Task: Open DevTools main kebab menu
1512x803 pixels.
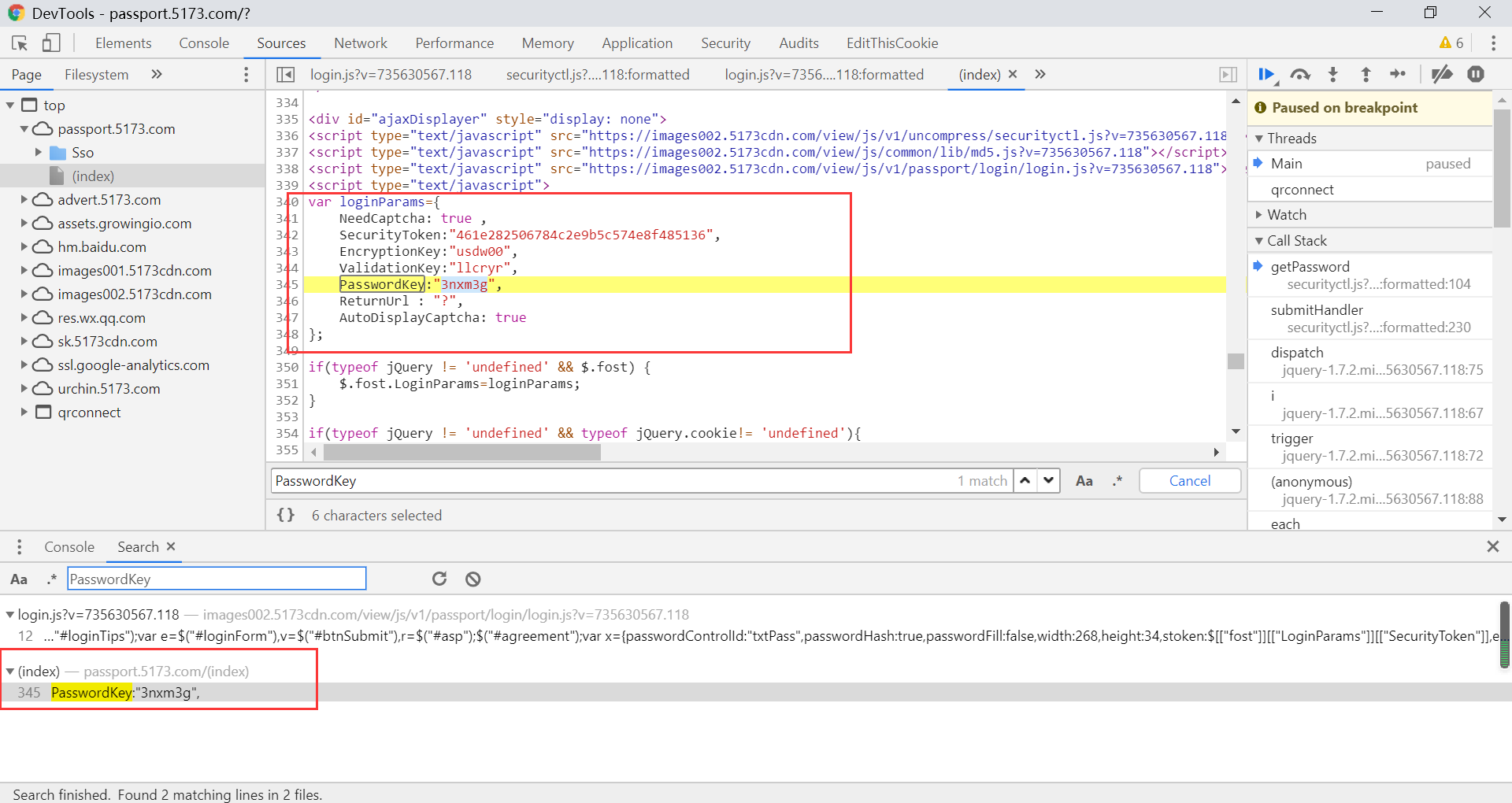Action: point(1493,43)
